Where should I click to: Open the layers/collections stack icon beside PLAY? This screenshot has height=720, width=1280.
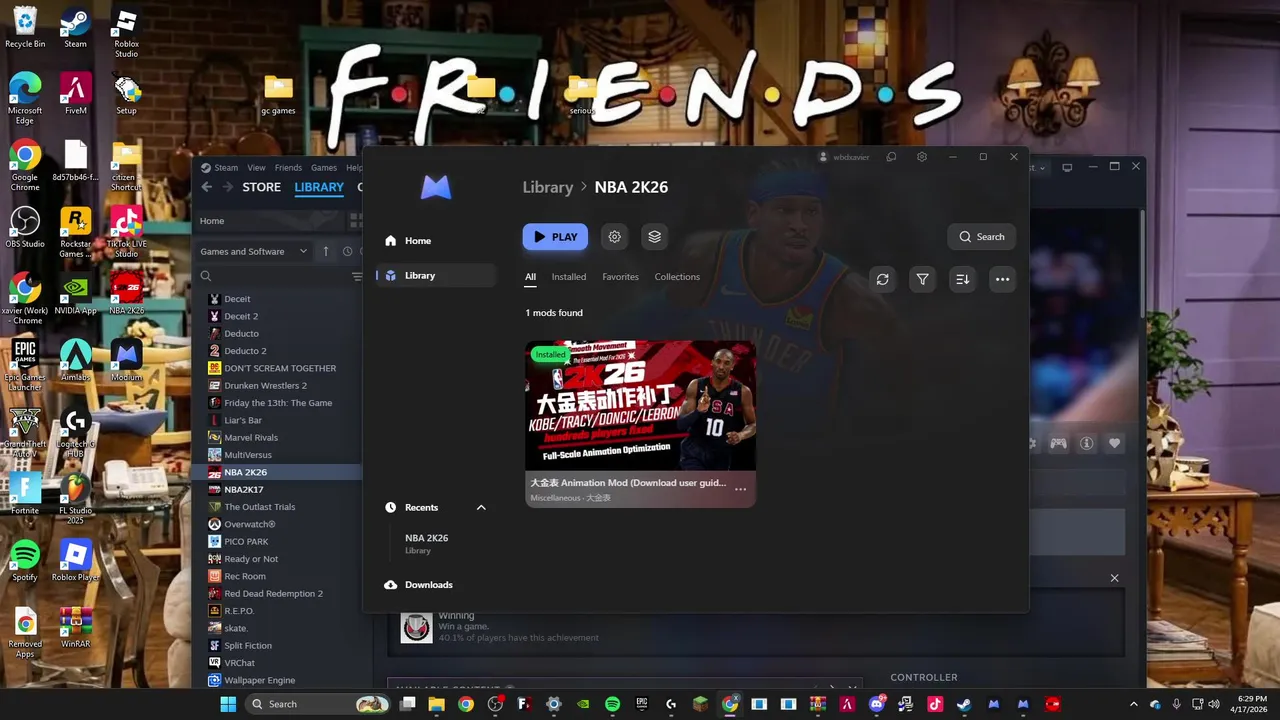point(655,237)
